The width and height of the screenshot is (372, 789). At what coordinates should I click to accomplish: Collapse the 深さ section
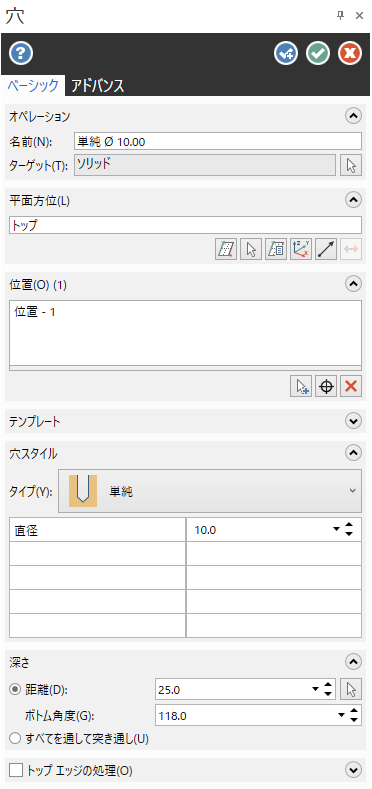[353, 661]
